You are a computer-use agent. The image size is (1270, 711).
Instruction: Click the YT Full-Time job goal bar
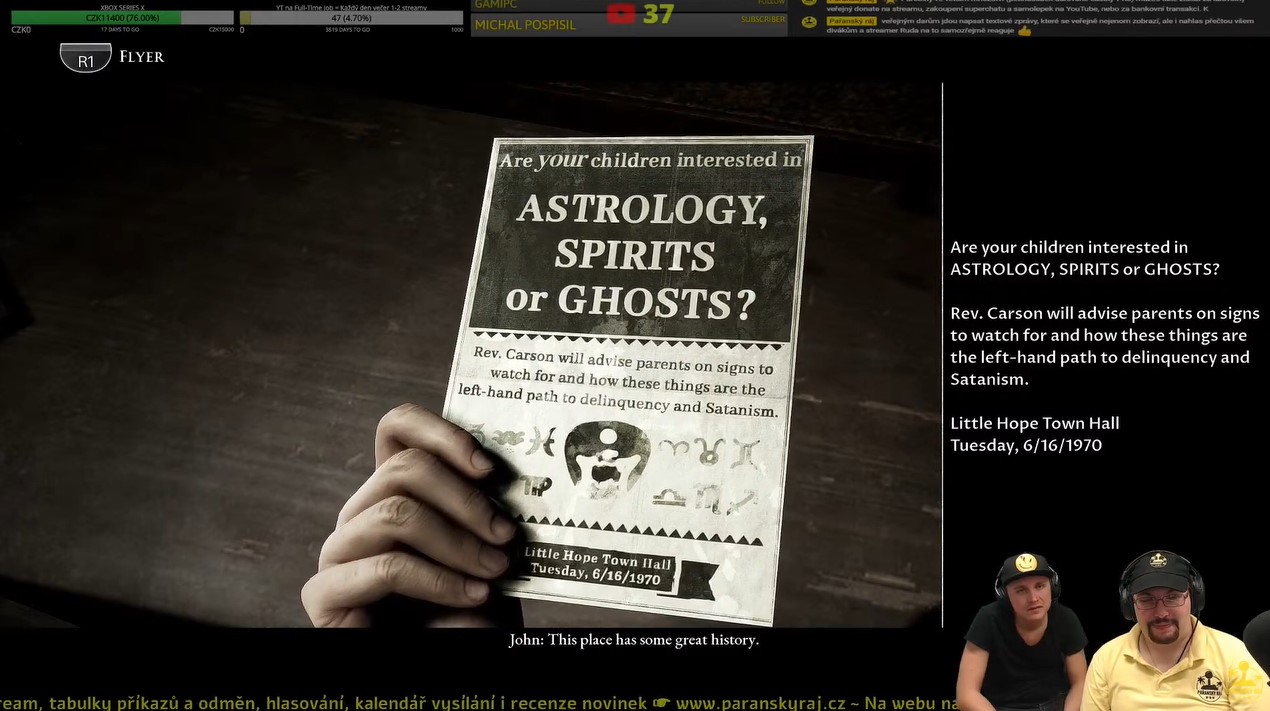(351, 18)
